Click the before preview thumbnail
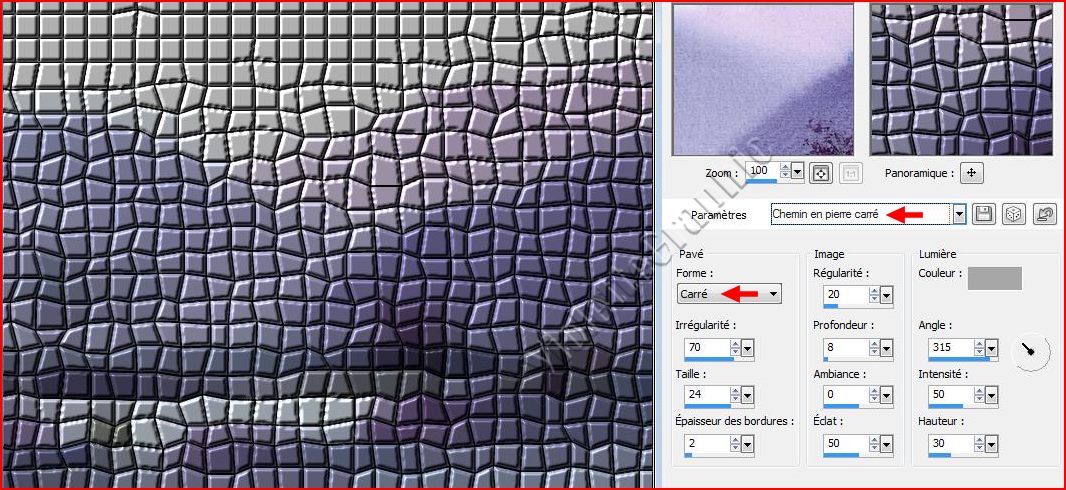This screenshot has height=490, width=1066. click(763, 79)
